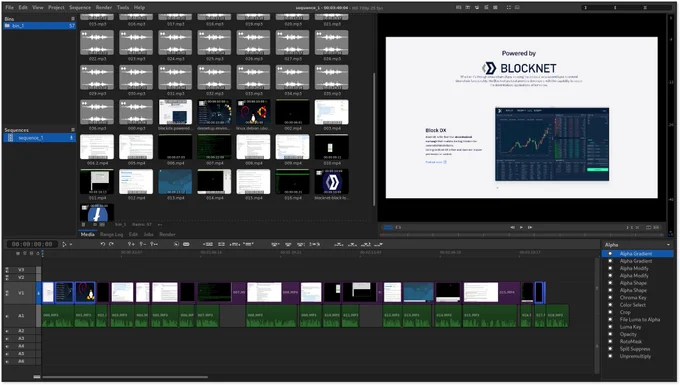Select the first Alpha Gradient filter
The width and height of the screenshot is (680, 385).
click(638, 254)
